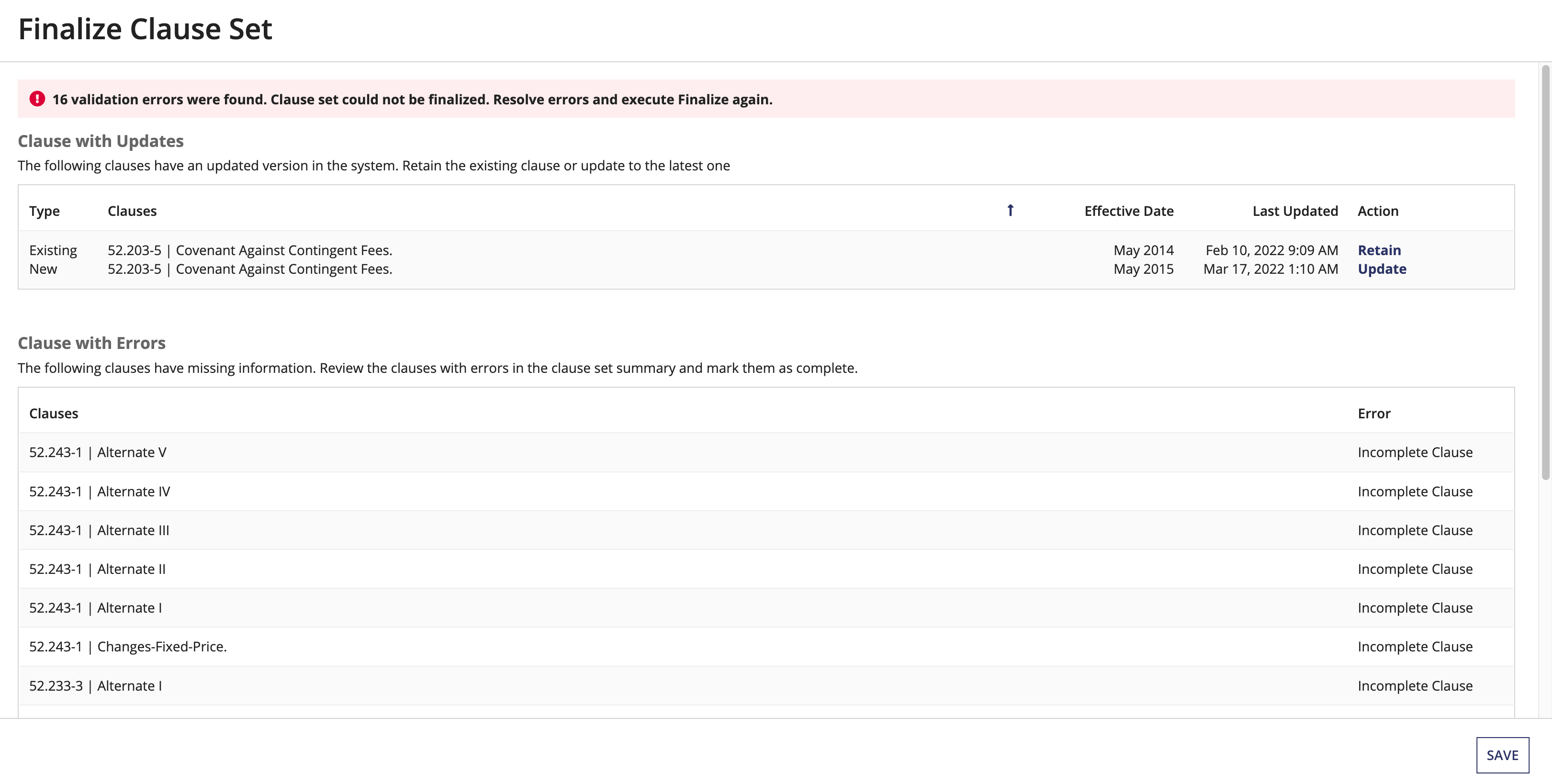This screenshot has height=784, width=1552.
Task: Click the Finalize Clause Set title
Action: tap(145, 29)
